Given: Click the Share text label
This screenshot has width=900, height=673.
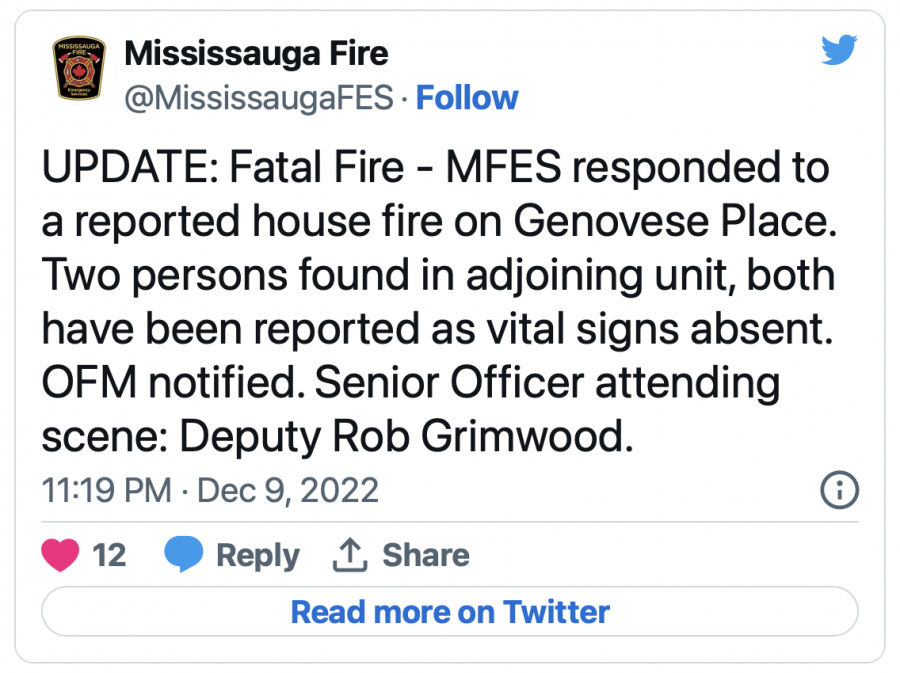Looking at the screenshot, I should point(425,556).
